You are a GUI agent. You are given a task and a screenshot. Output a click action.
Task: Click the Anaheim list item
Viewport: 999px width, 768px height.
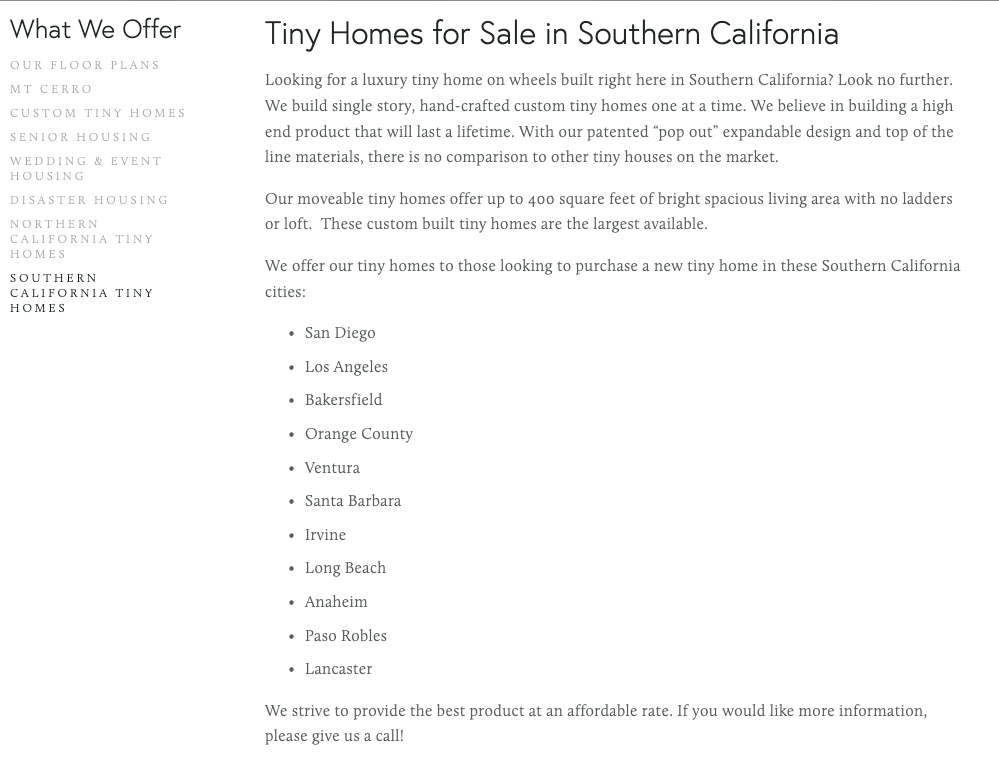pyautogui.click(x=336, y=602)
